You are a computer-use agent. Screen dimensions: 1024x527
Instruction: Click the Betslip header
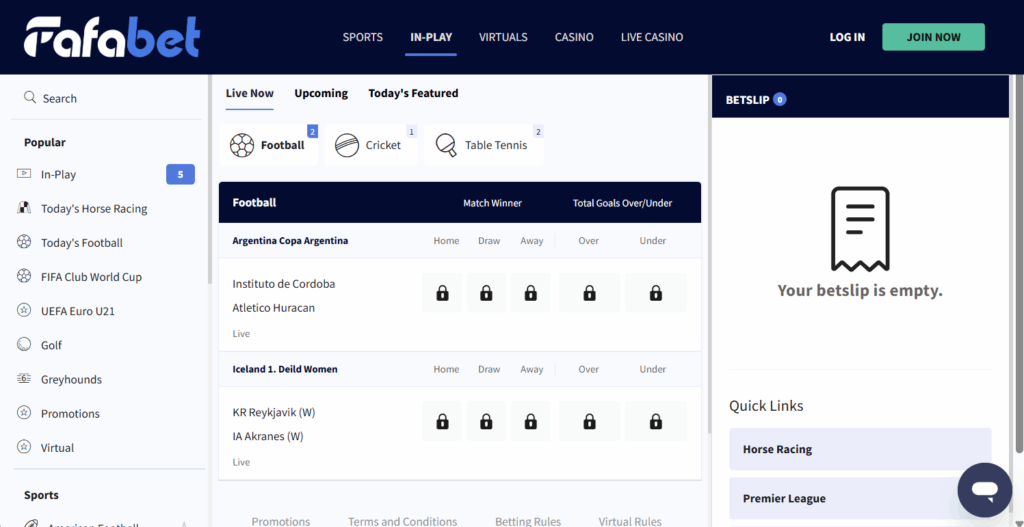tap(860, 100)
